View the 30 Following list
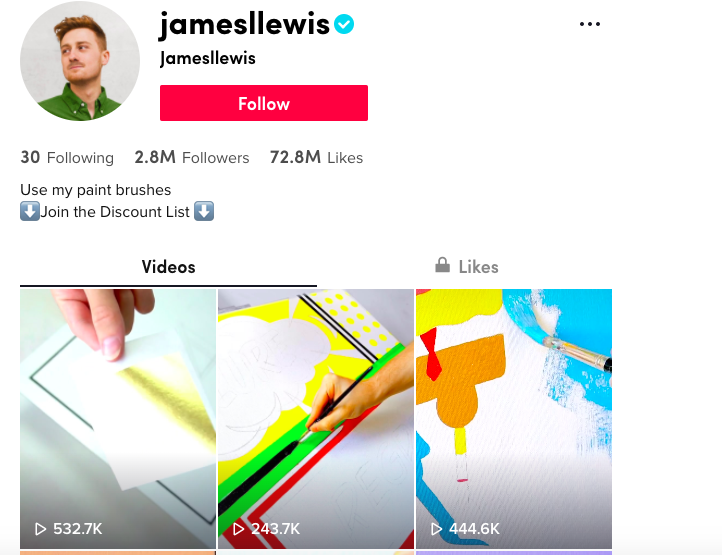722x555 pixels. [x=67, y=158]
